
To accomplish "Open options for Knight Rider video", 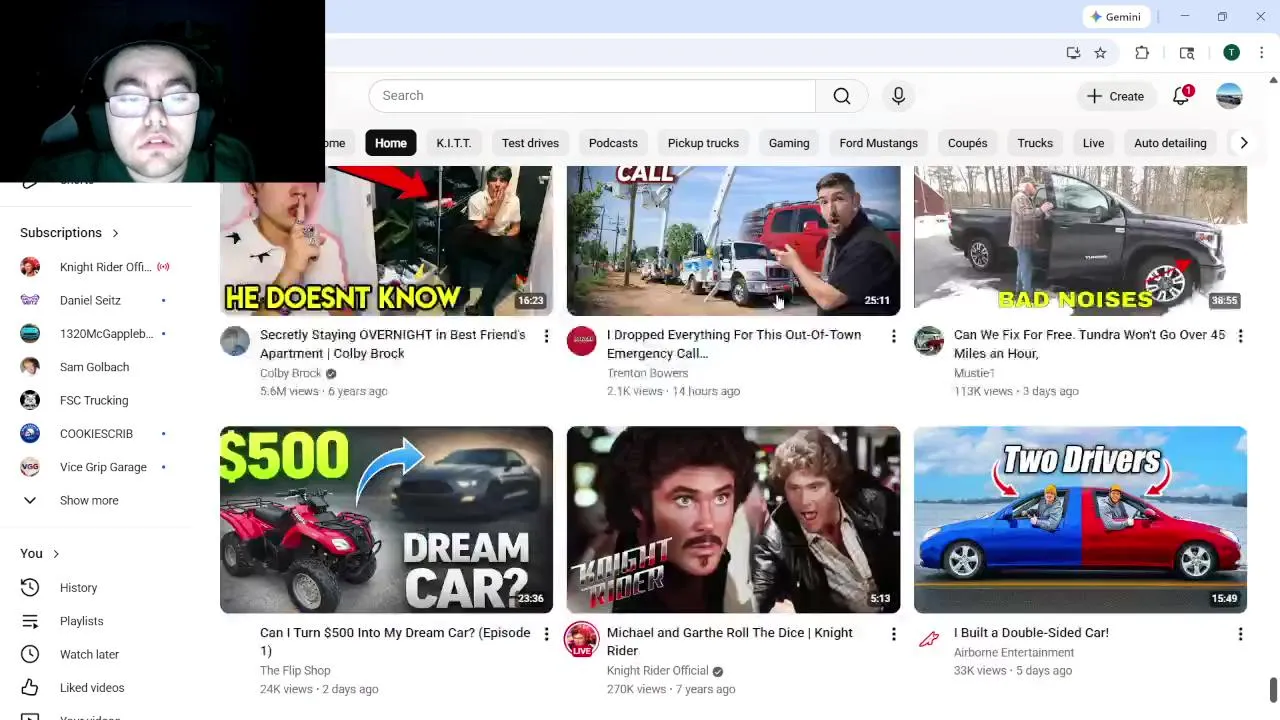I will click(893, 634).
